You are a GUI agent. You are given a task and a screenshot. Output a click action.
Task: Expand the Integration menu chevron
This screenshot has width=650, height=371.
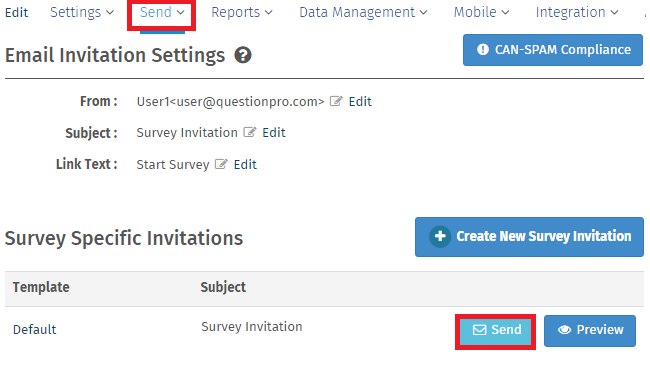point(614,13)
